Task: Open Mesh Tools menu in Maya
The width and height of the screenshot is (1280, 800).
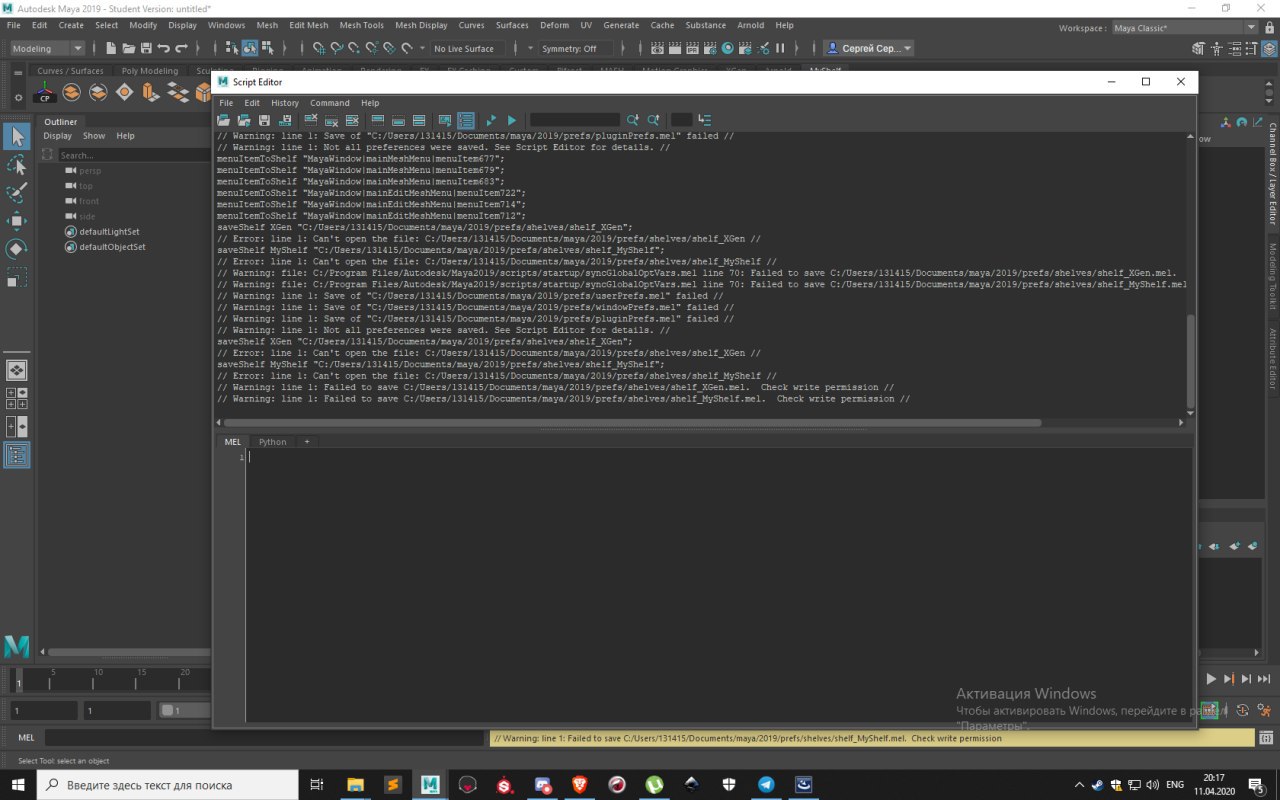Action: click(x=360, y=25)
